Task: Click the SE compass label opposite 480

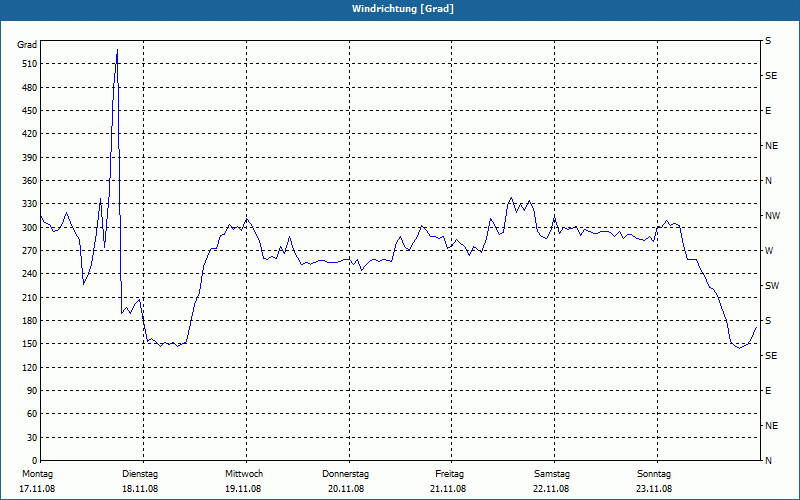Action: pyautogui.click(x=771, y=76)
